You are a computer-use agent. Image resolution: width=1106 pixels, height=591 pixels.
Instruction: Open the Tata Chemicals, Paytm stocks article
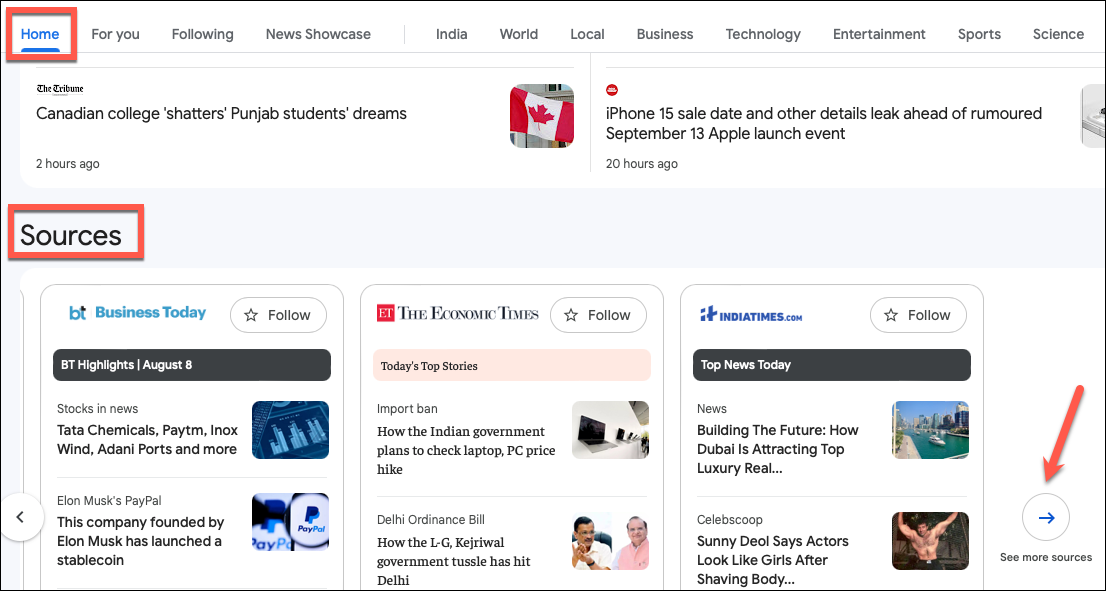[x=147, y=439]
